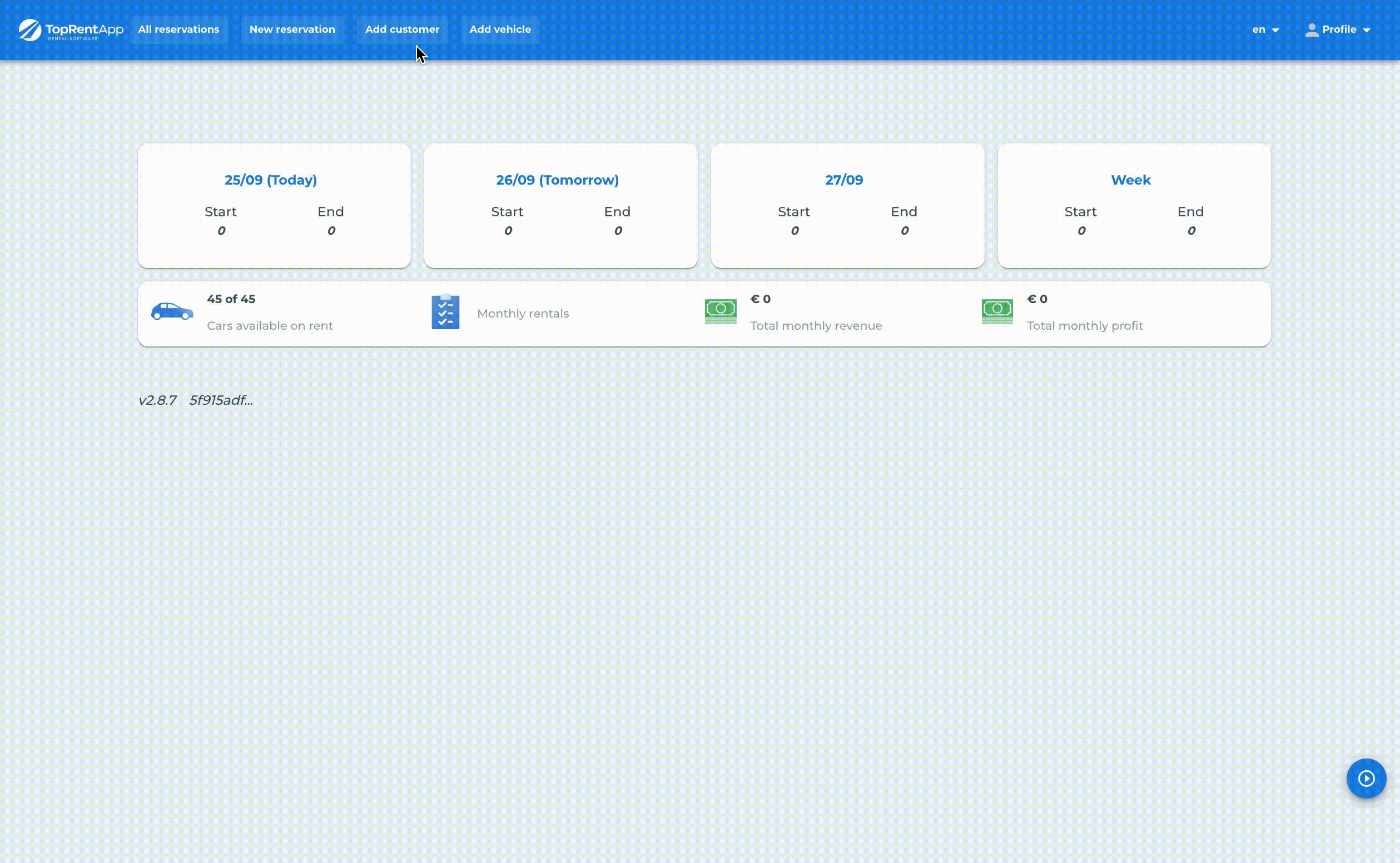Open the 25/09 (Today) heading
Viewport: 1400px width, 863px height.
pos(271,180)
